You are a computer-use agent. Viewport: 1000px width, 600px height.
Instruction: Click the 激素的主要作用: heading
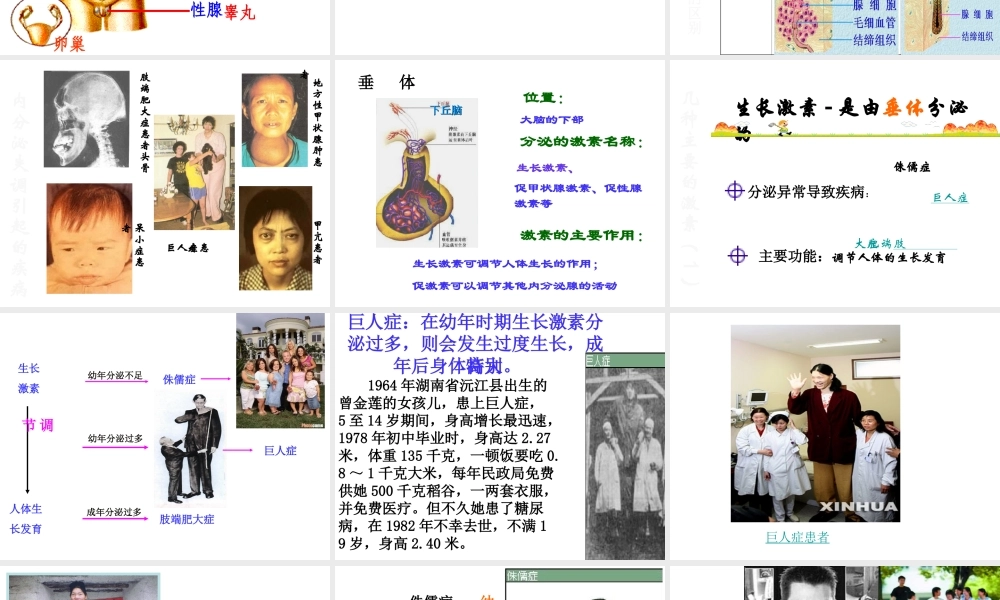(x=582, y=235)
